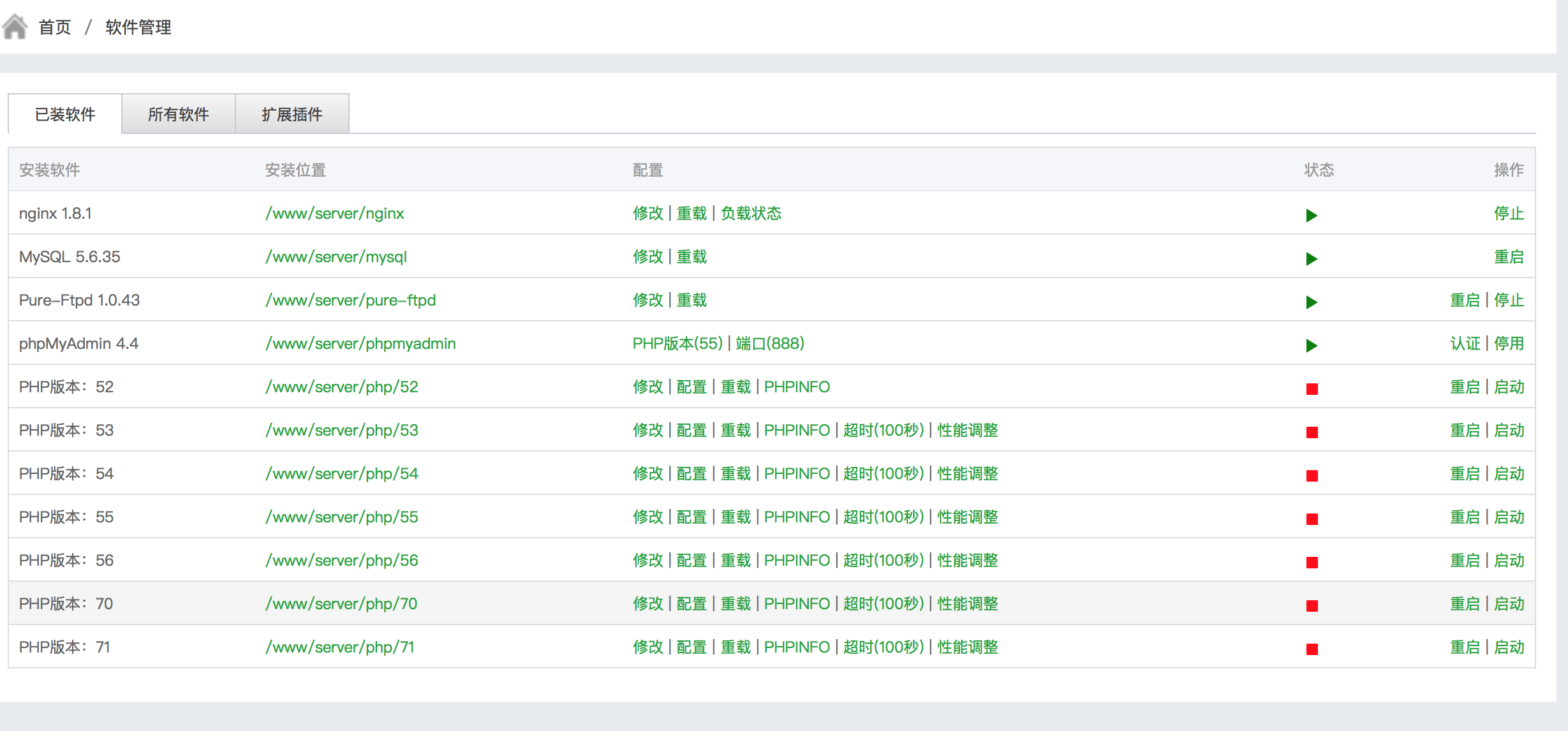Click MySQL green running status icon

(1312, 259)
